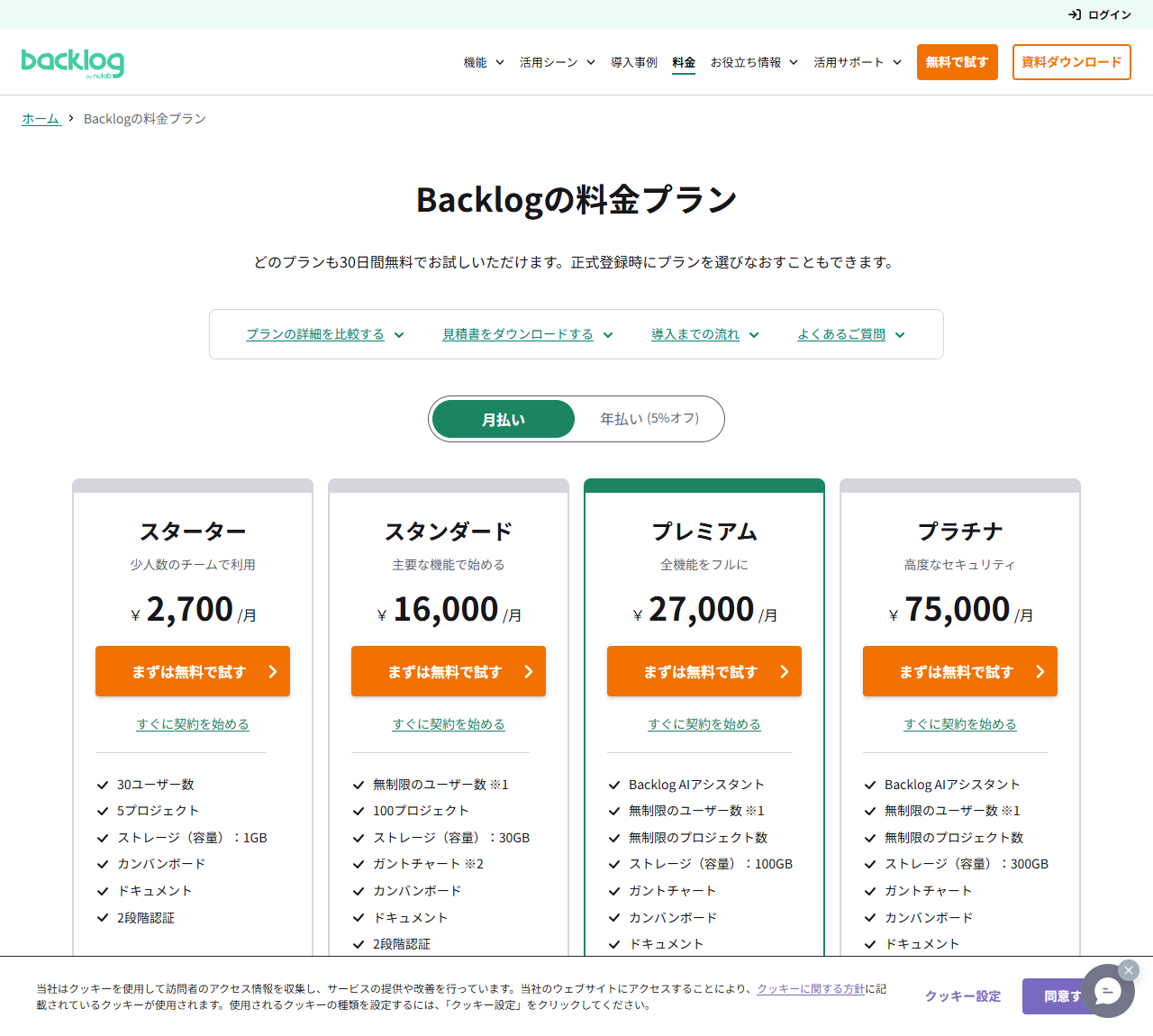The width and height of the screenshot is (1153, 1036).
Task: Click 資料ダウンロード button
Action: (x=1071, y=62)
